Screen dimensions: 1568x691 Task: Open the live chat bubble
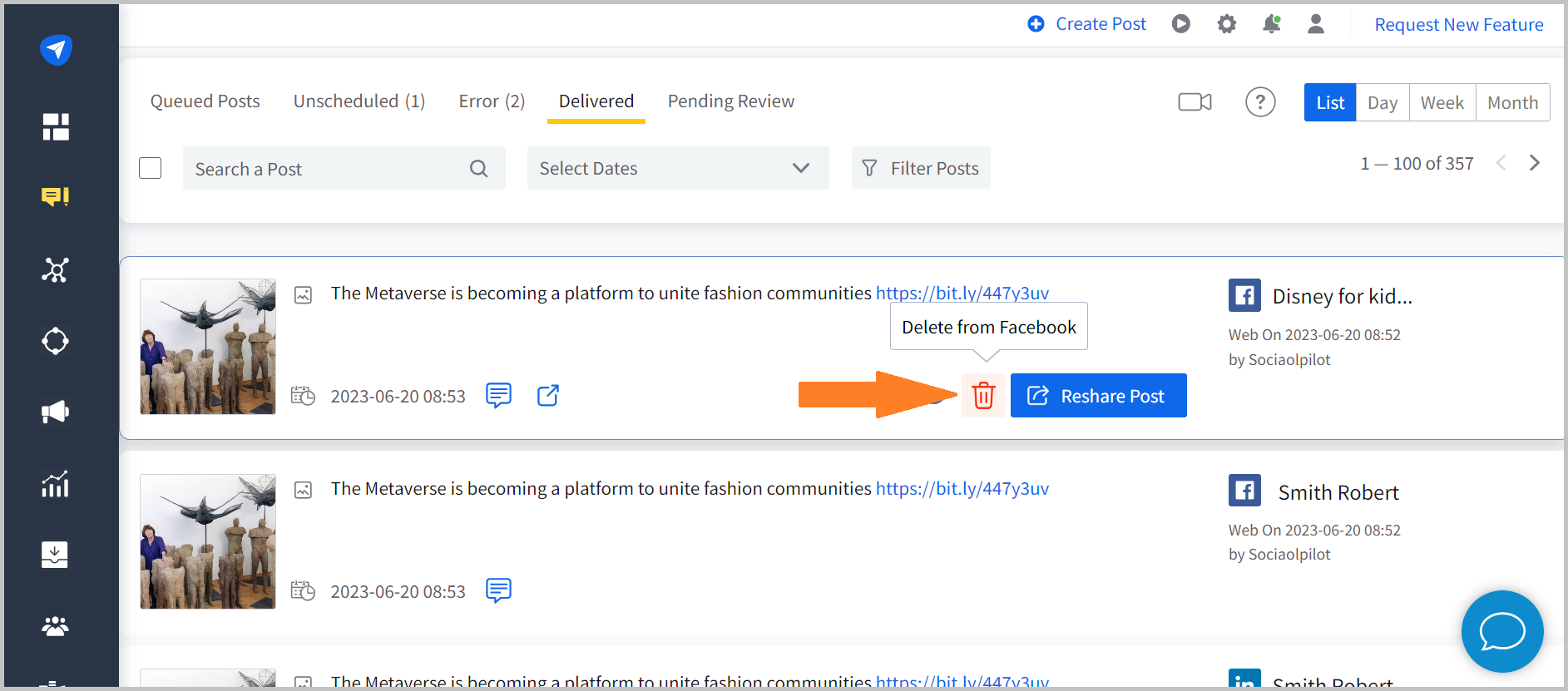(1501, 631)
